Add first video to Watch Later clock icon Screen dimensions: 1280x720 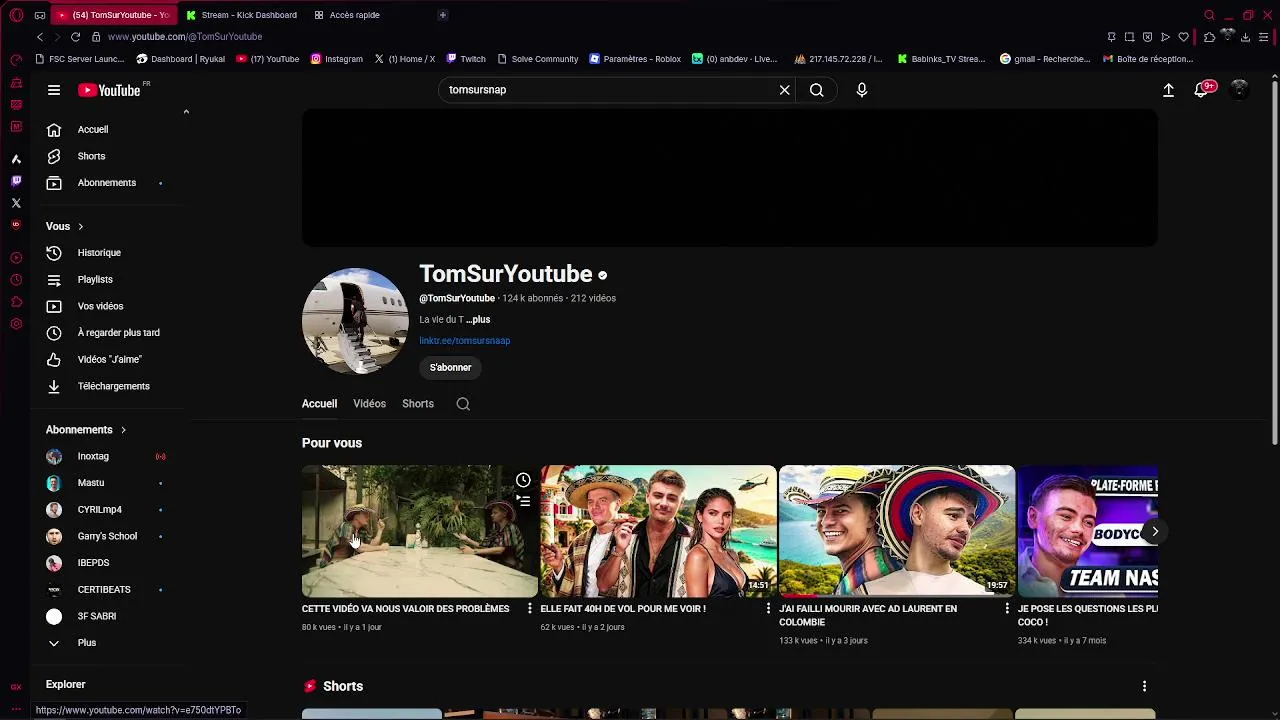523,481
